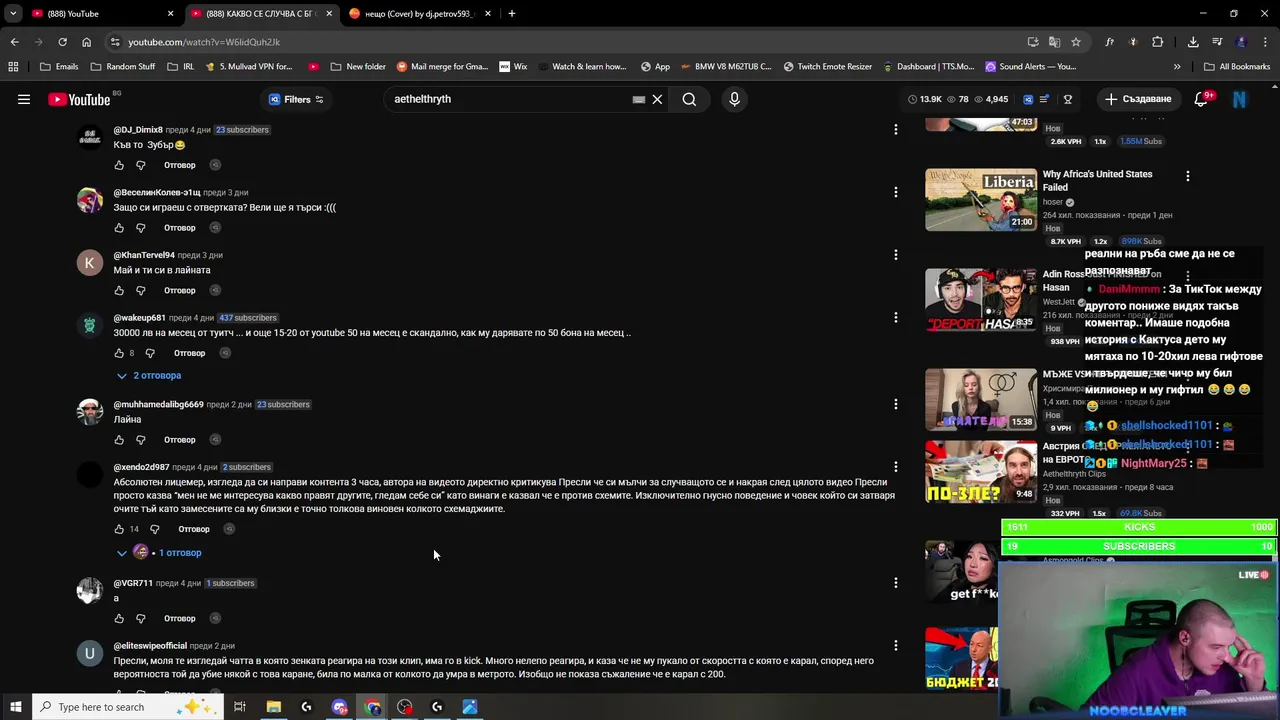Open Task View on the taskbar
This screenshot has height=720, width=1280.
(240, 707)
